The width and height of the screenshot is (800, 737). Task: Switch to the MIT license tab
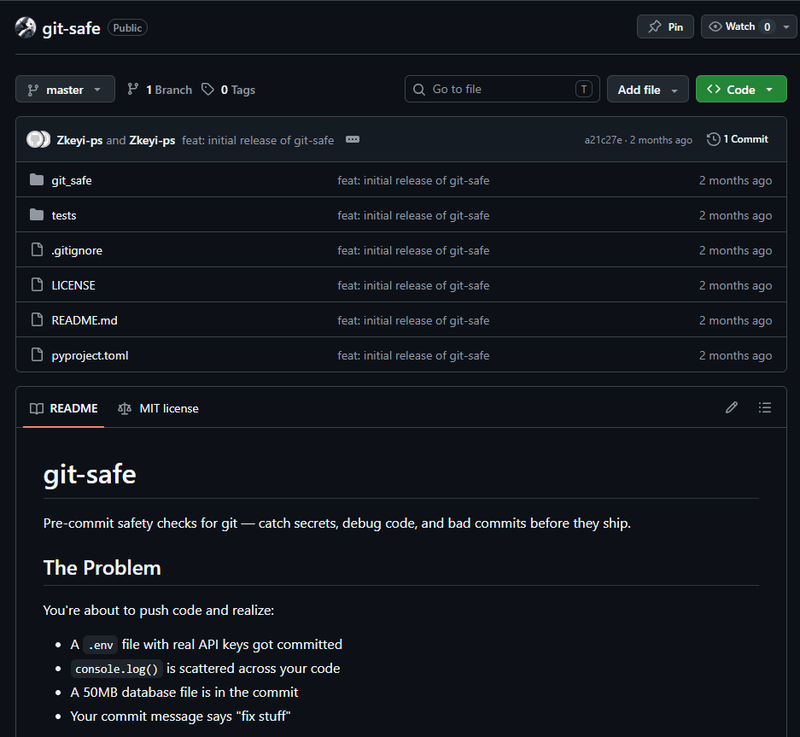(158, 409)
